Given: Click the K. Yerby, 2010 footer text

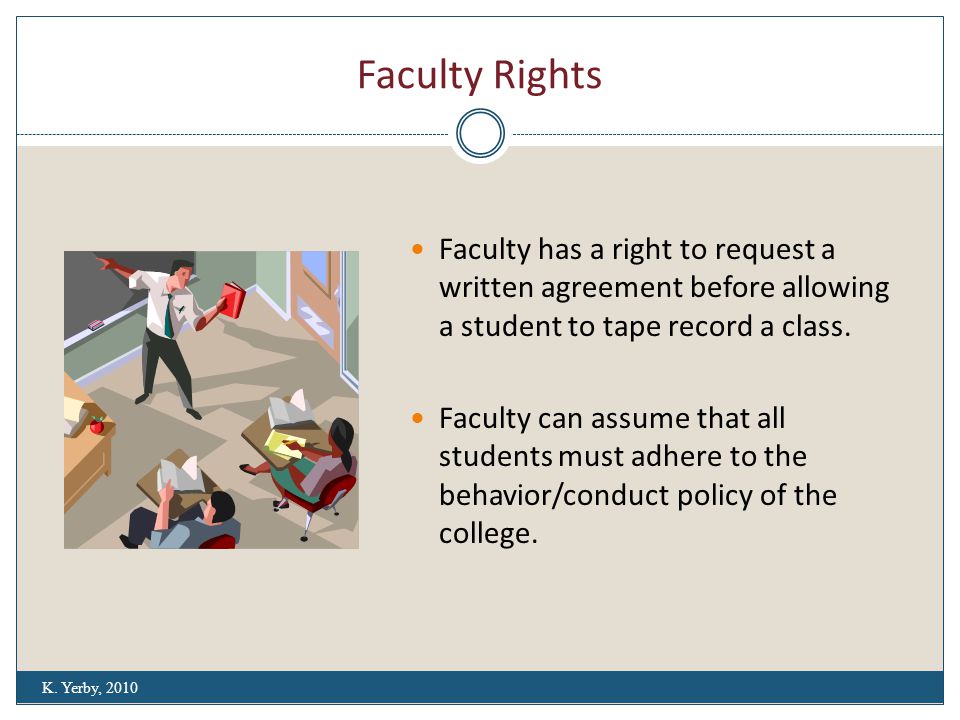Looking at the screenshot, I should 90,688.
